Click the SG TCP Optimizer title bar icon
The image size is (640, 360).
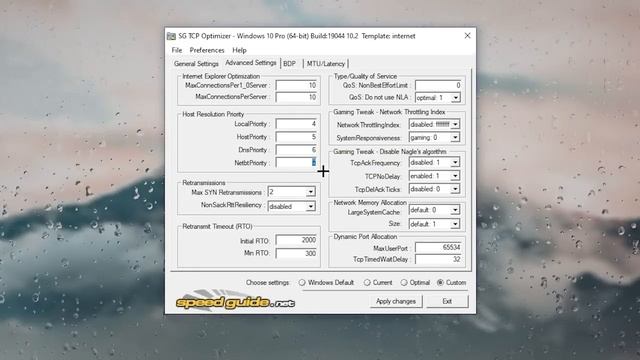coord(171,36)
